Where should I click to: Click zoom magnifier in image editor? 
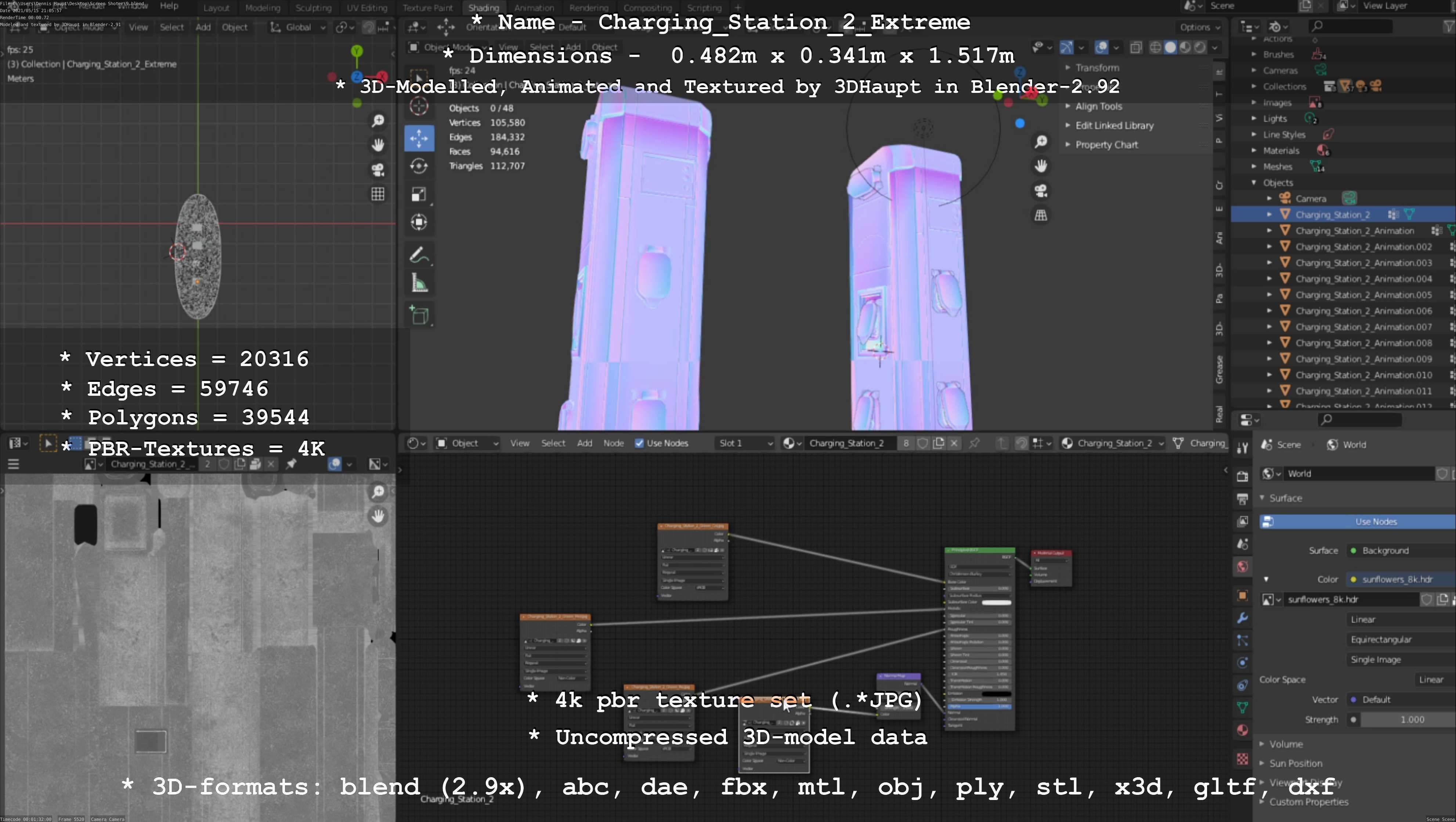click(377, 492)
